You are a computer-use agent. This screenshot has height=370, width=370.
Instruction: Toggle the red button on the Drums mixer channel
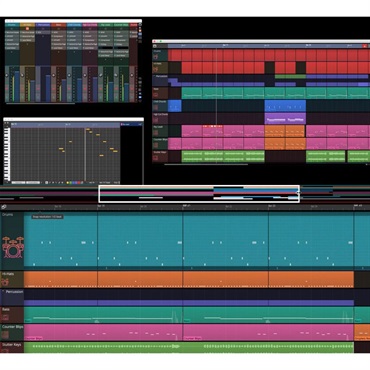tap(6, 89)
